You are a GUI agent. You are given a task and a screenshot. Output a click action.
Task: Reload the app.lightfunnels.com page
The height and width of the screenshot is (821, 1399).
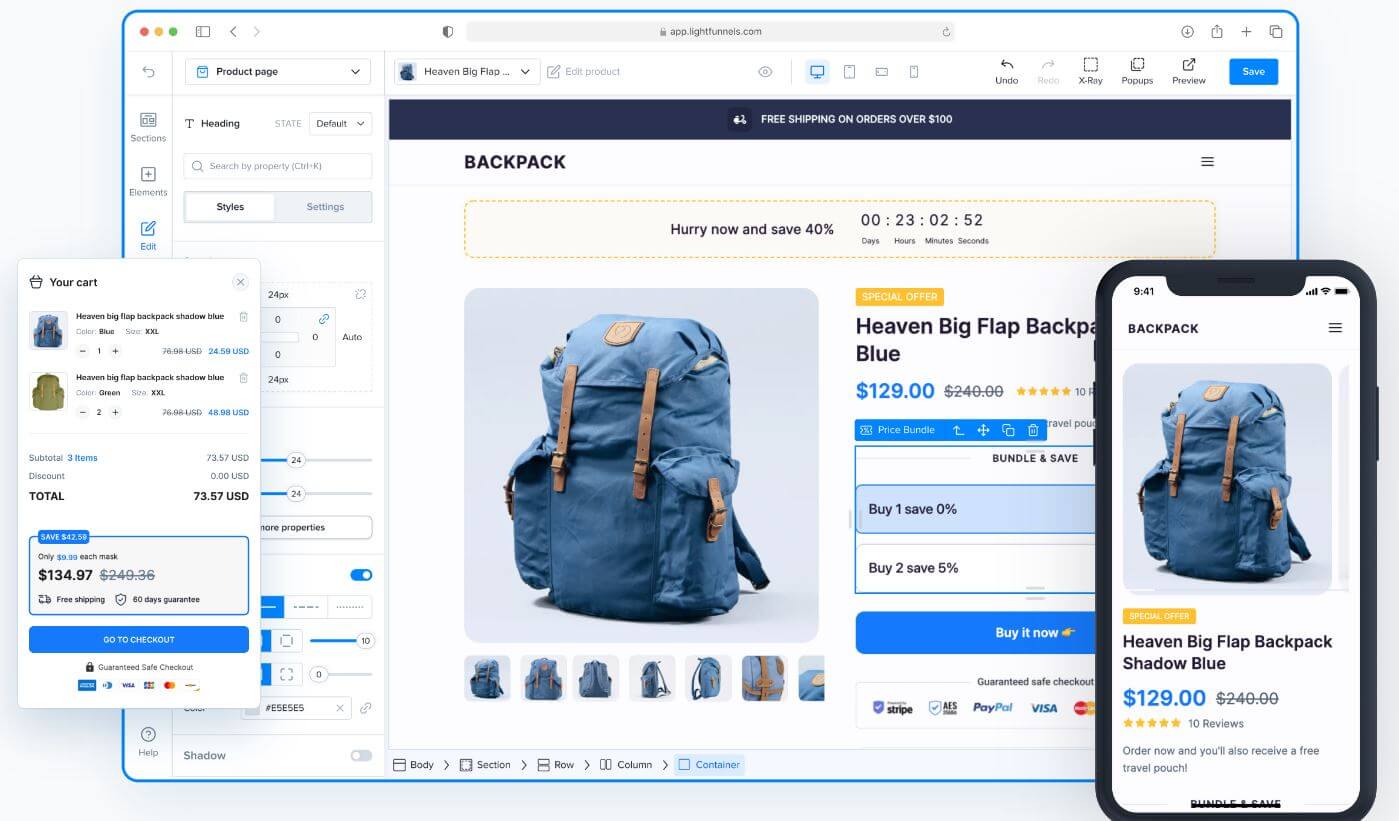coord(946,32)
